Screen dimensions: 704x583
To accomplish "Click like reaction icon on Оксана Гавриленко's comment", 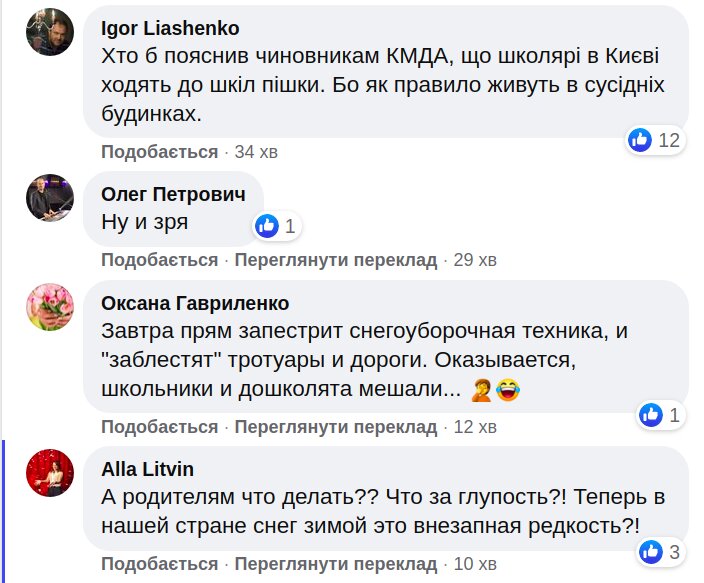I will (651, 414).
